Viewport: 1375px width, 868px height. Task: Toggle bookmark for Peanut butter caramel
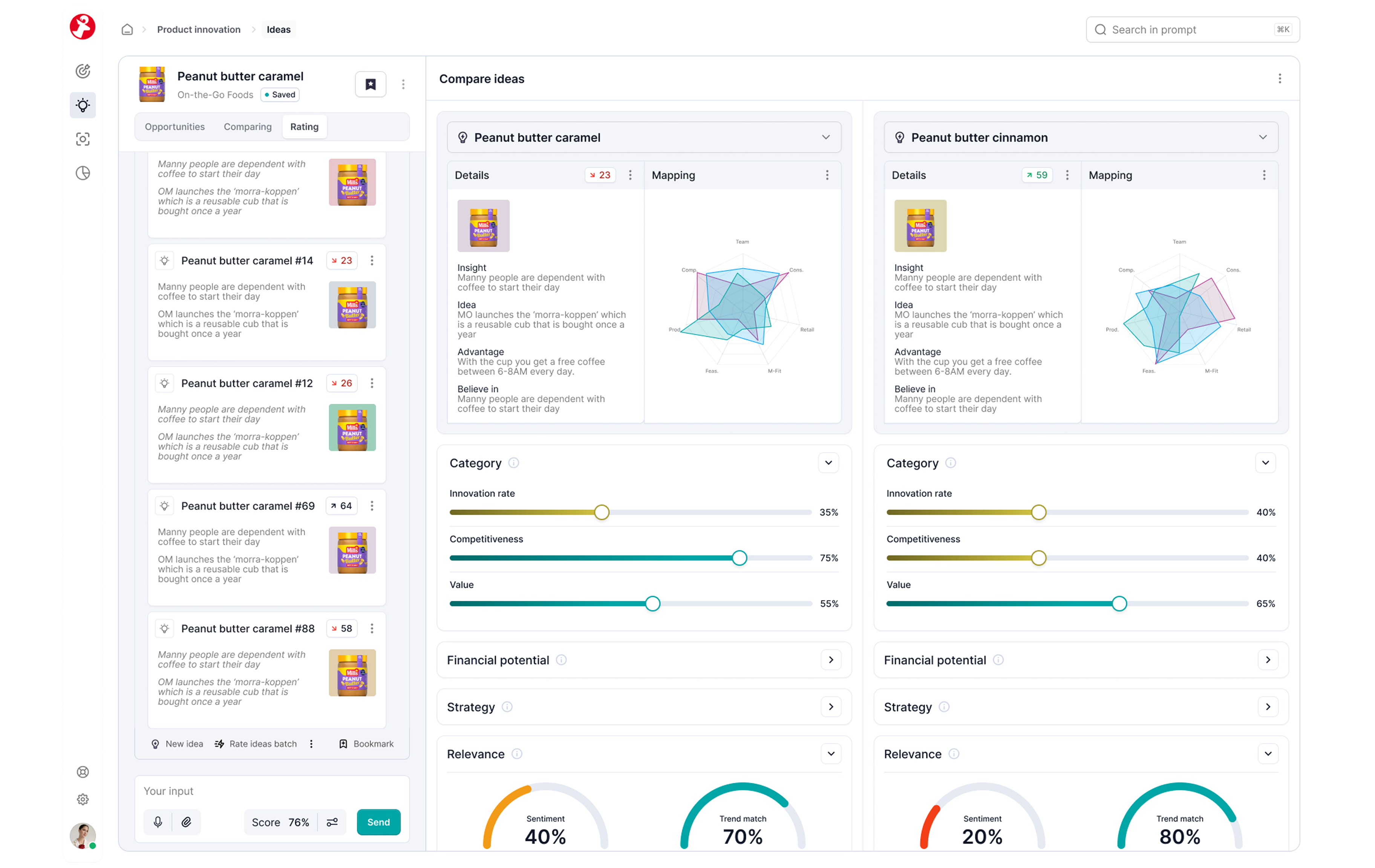(x=371, y=84)
